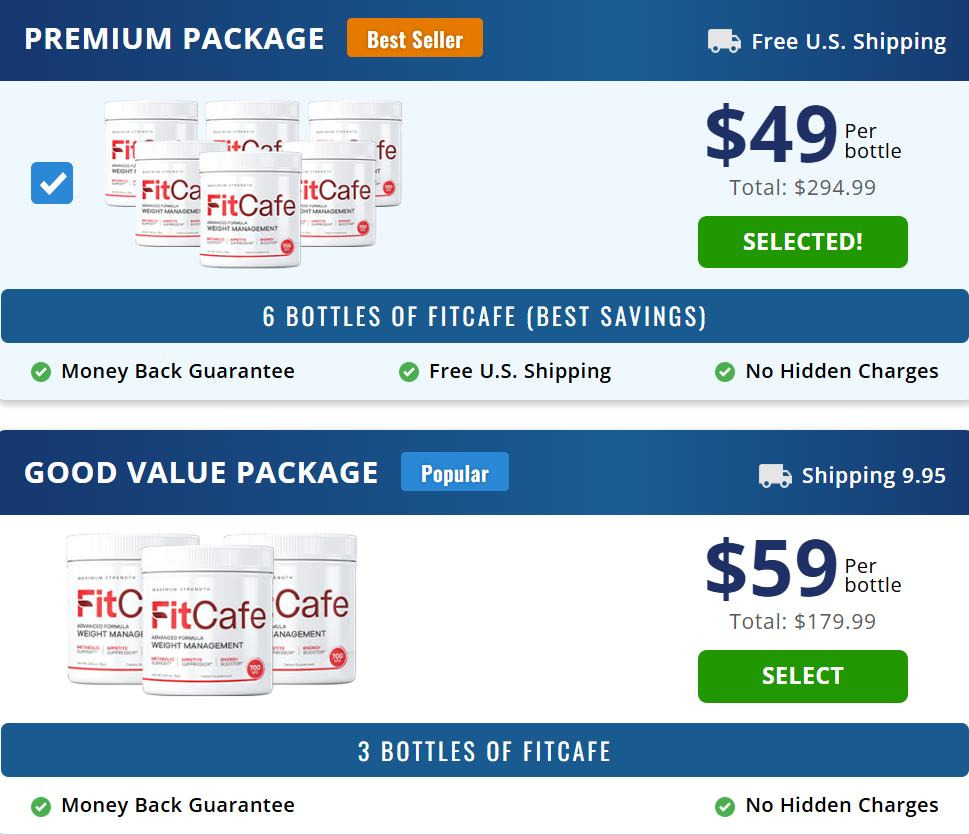Viewport: 969px width, 835px height.
Task: Click the 6 Bottles of FitCafe banner
Action: click(x=484, y=317)
